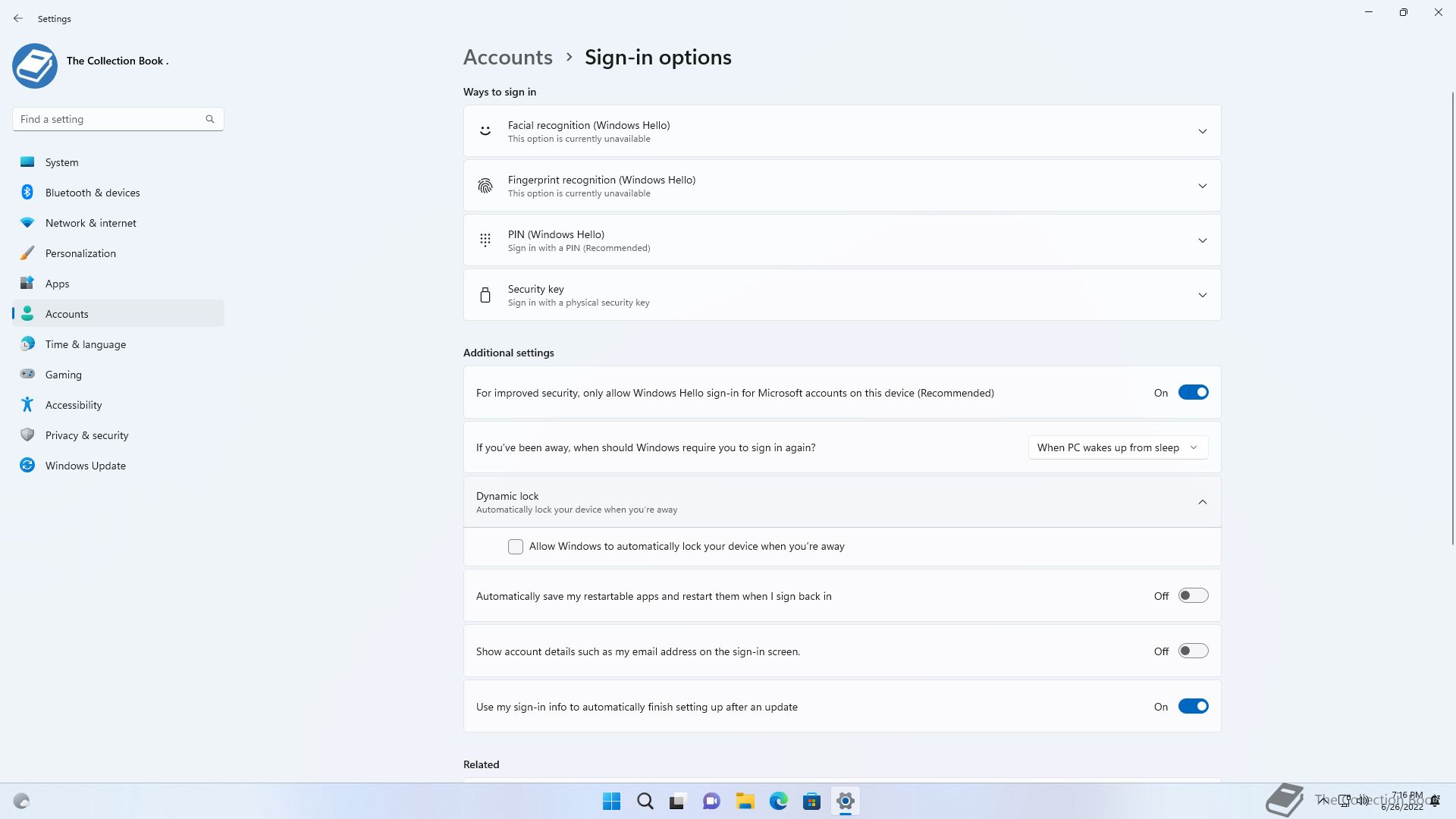Click the Windows Start button on taskbar
Viewport: 1456px width, 819px height.
pyautogui.click(x=611, y=801)
